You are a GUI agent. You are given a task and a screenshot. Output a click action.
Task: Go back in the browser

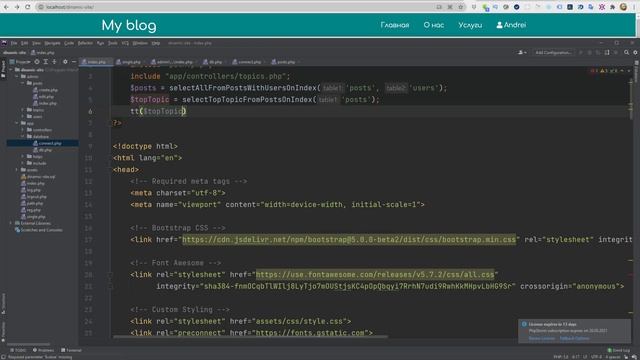[6, 7]
